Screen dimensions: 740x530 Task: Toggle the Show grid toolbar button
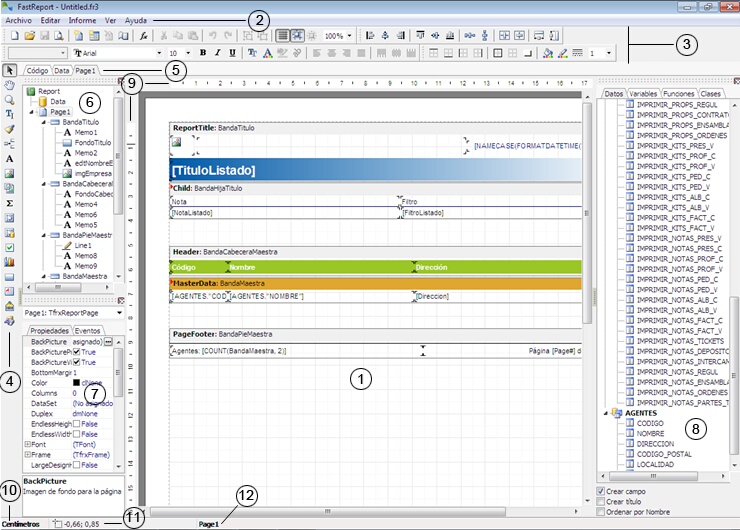click(283, 35)
